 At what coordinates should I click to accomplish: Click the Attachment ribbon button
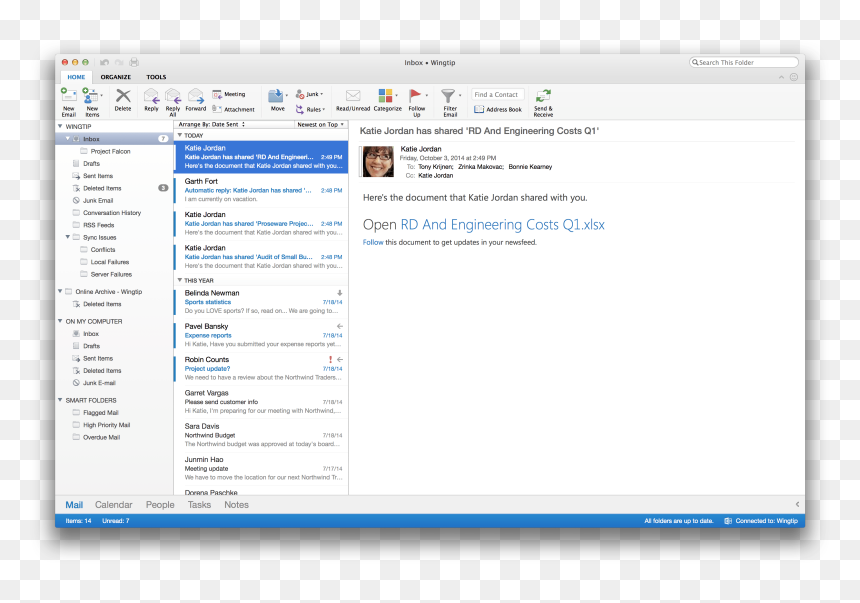[234, 109]
